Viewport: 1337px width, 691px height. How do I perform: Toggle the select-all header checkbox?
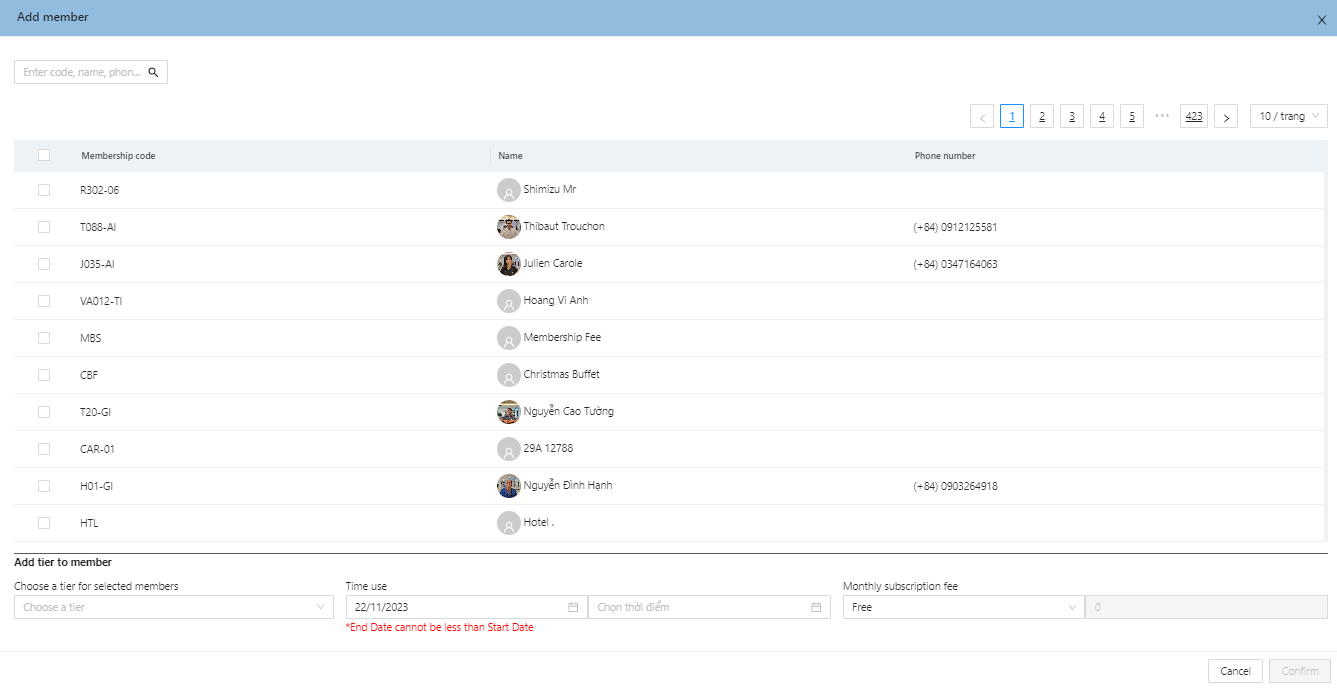(44, 155)
